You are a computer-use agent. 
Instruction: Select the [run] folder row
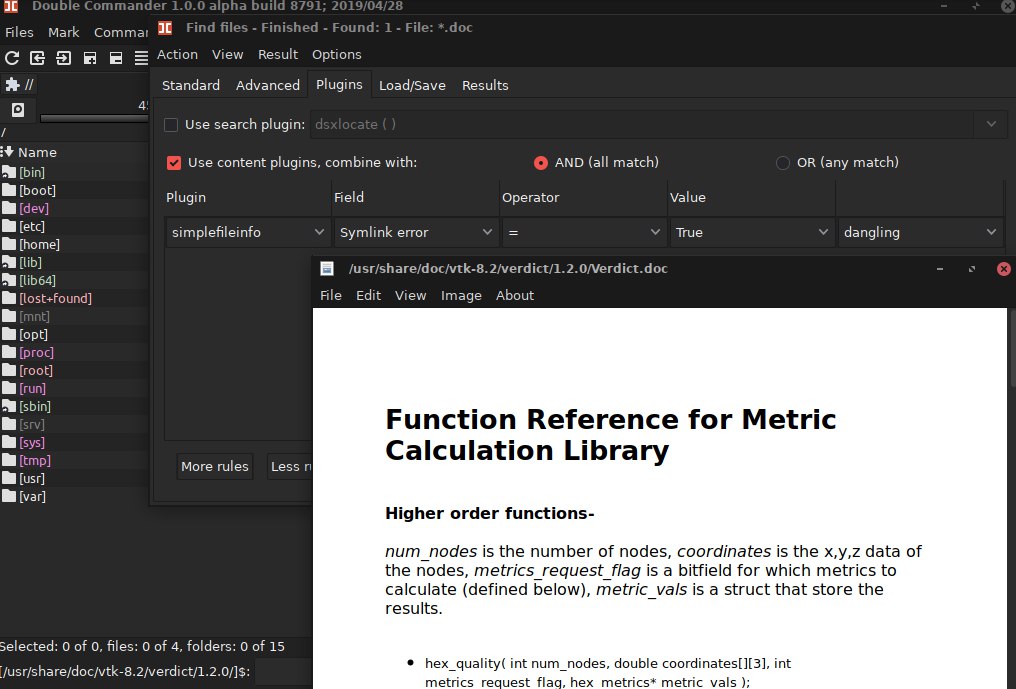(x=75, y=388)
